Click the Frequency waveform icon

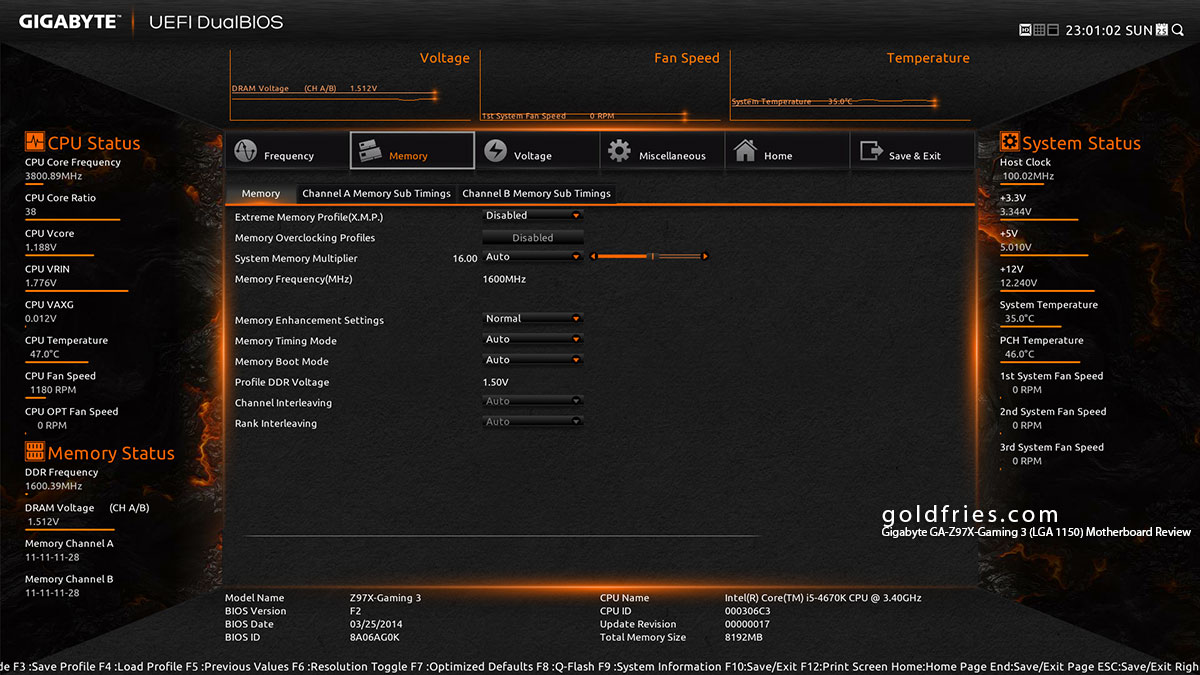(245, 151)
